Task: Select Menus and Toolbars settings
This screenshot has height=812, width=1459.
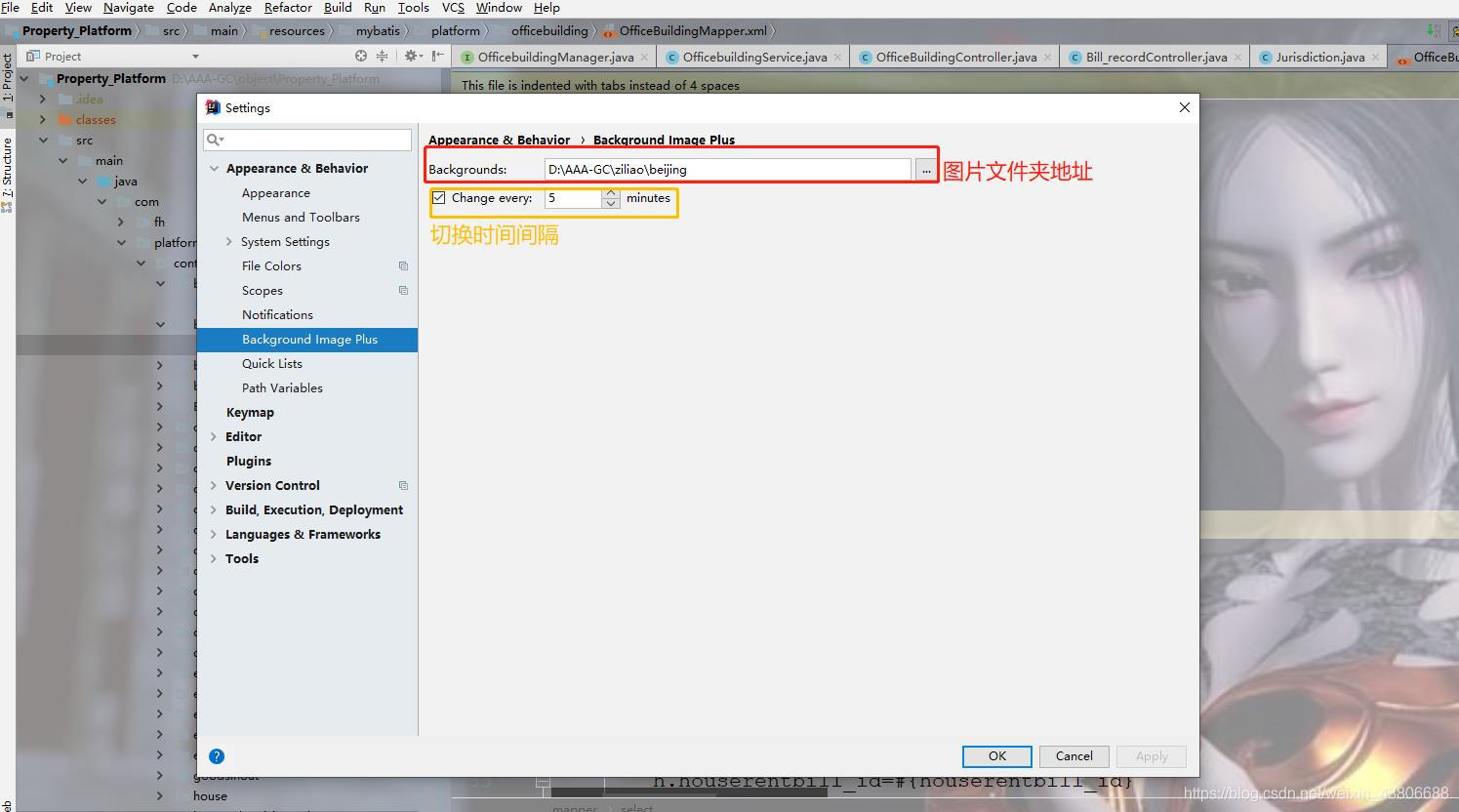Action: click(x=301, y=218)
